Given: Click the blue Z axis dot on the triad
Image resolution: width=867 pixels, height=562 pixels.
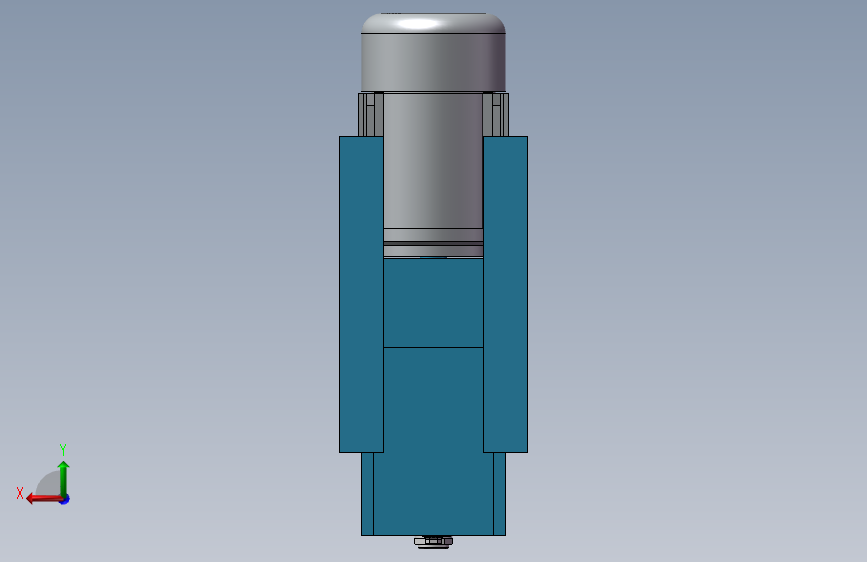Looking at the screenshot, I should pyautogui.click(x=65, y=499).
